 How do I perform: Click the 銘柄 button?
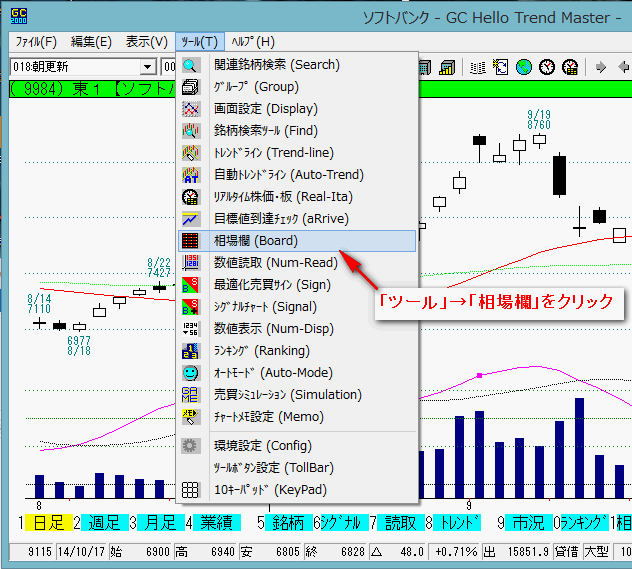[289, 523]
